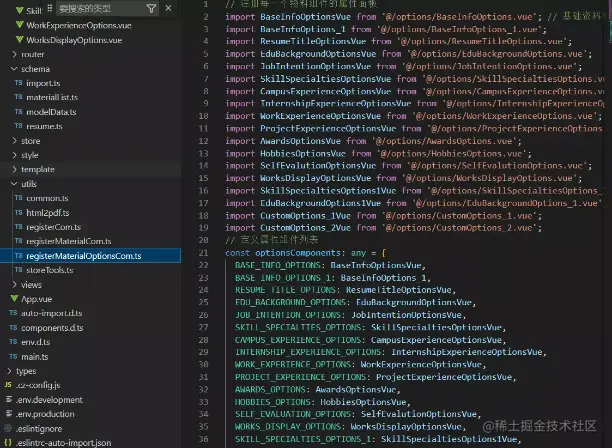Viewport: 612px width, 448px height.
Task: Click the Vue icon beside App.vue
Action: 14,299
